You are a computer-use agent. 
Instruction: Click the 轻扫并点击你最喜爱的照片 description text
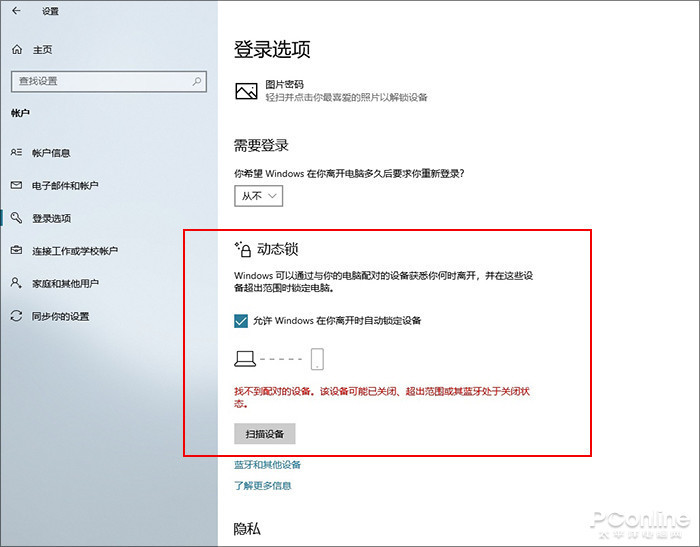click(x=346, y=97)
